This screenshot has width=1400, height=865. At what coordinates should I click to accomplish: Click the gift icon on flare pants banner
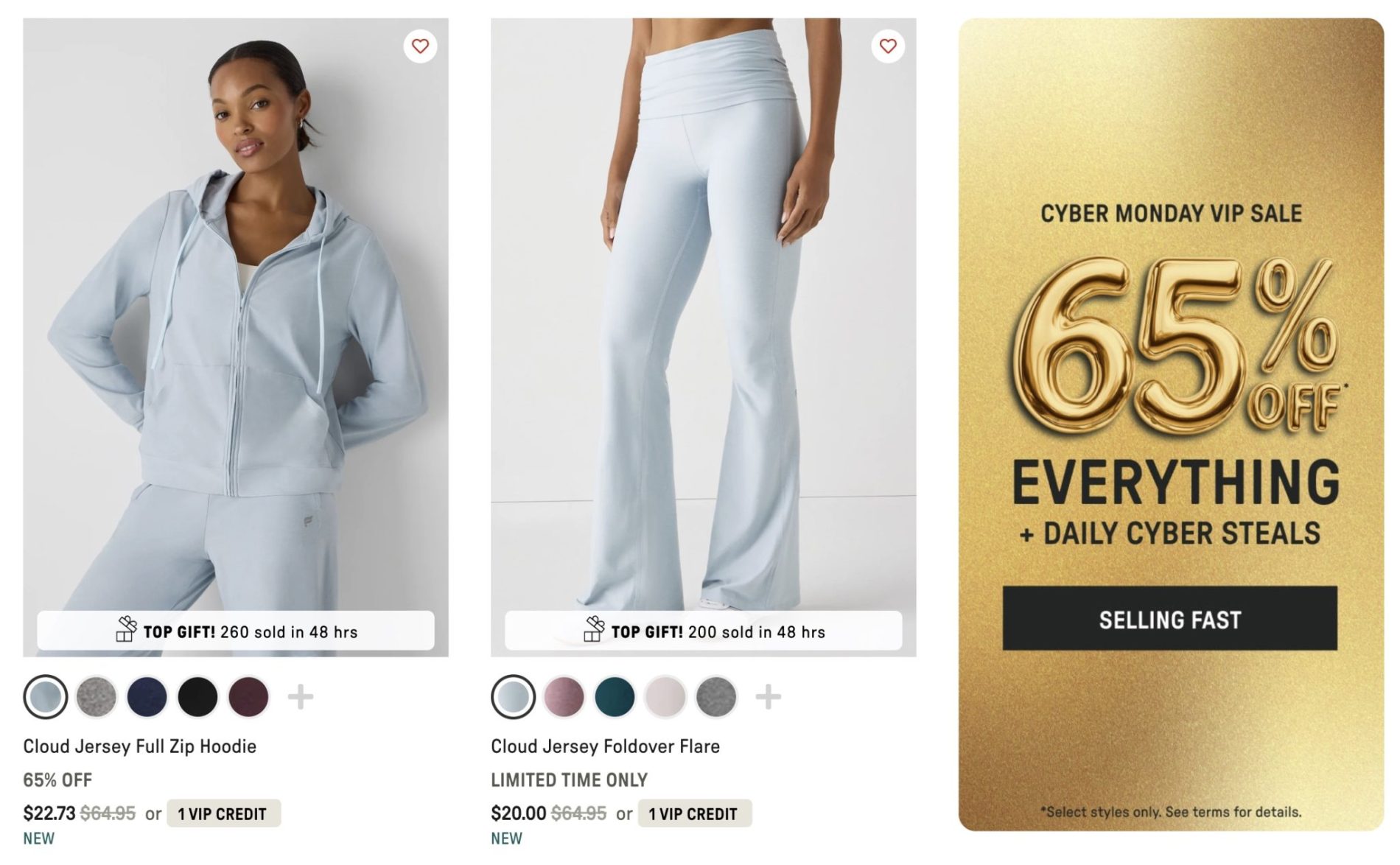[x=594, y=629]
